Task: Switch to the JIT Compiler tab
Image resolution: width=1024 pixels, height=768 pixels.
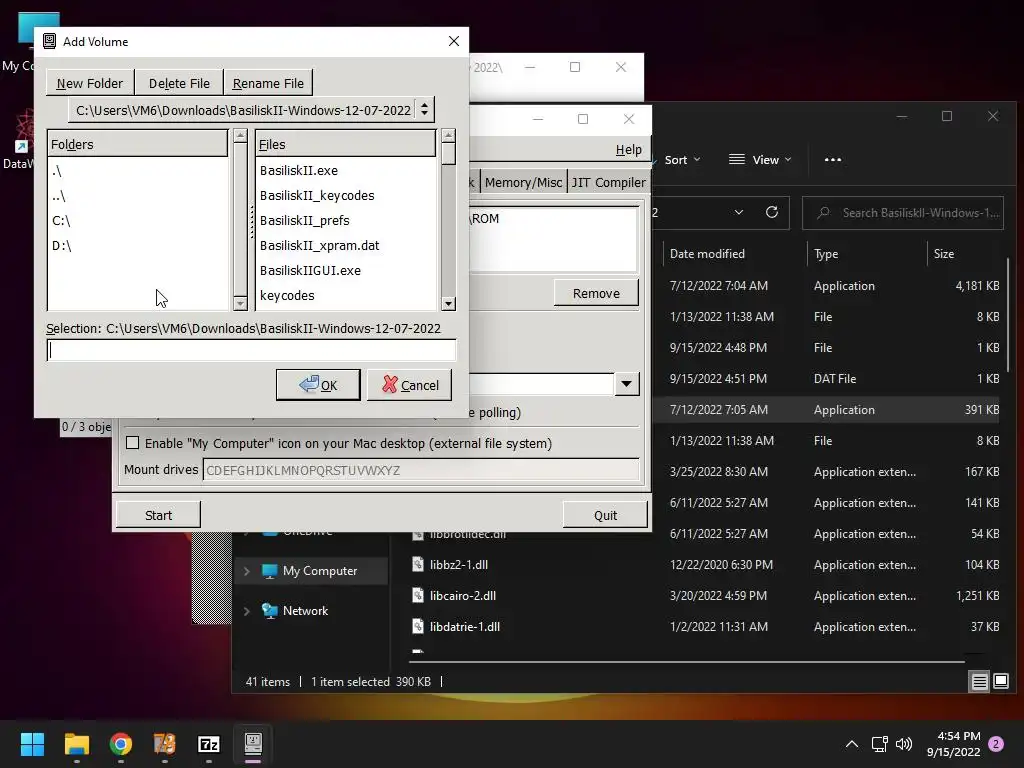Action: pos(608,182)
